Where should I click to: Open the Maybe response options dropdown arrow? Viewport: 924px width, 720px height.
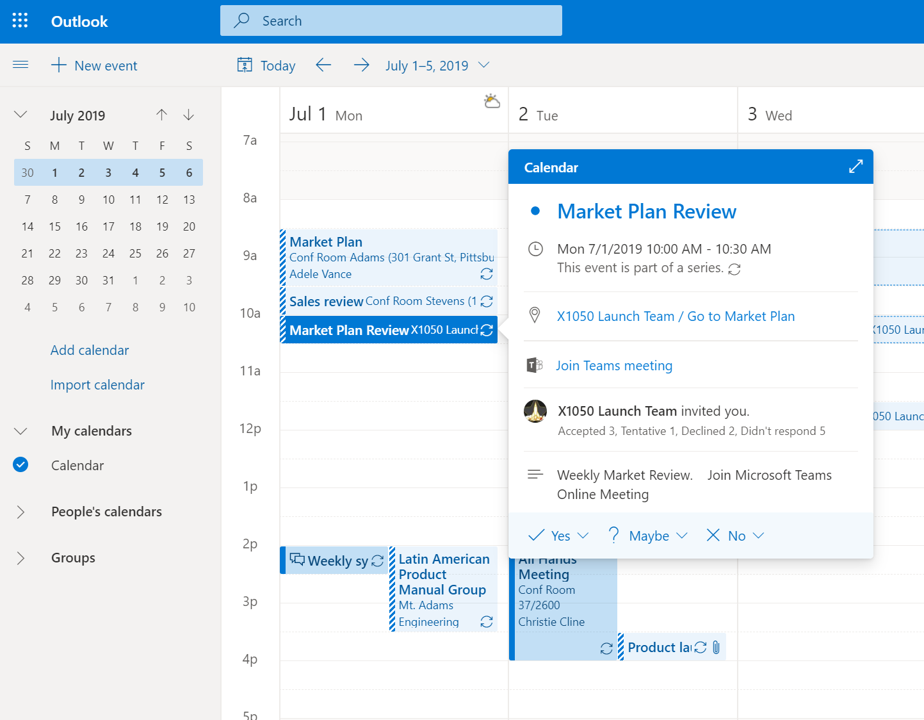(682, 536)
